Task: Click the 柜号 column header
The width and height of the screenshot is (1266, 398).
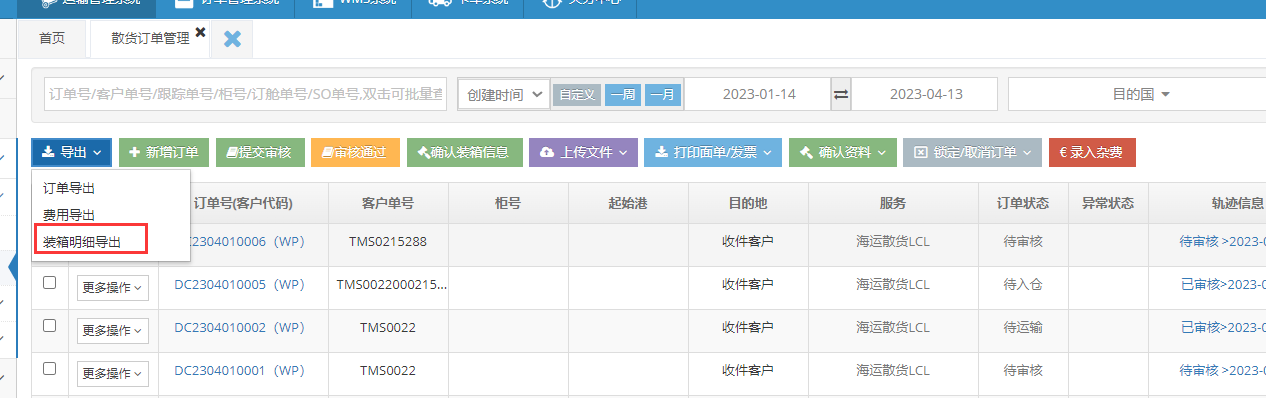Action: 508,203
